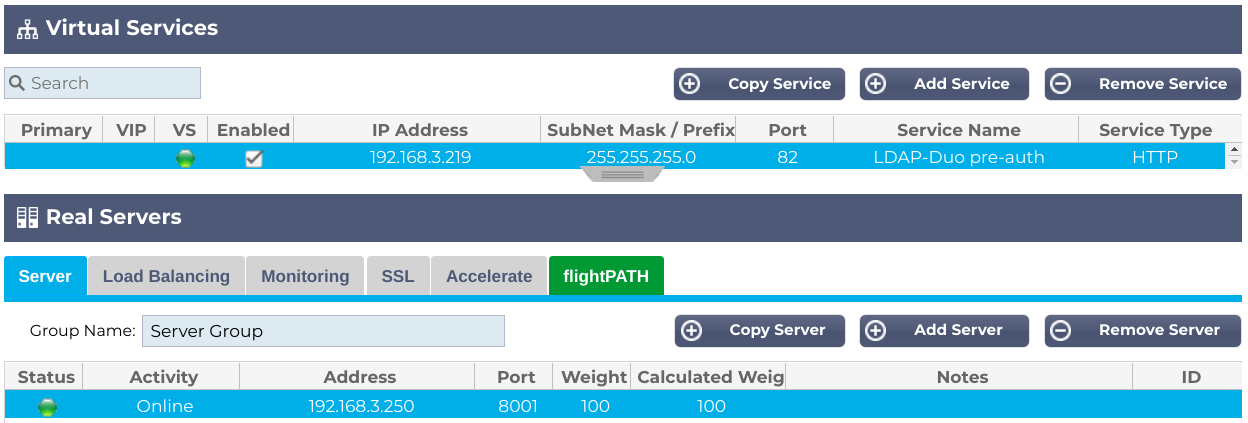This screenshot has width=1248, height=423.
Task: Click the Virtual Services network hierarchy icon
Action: (x=27, y=29)
